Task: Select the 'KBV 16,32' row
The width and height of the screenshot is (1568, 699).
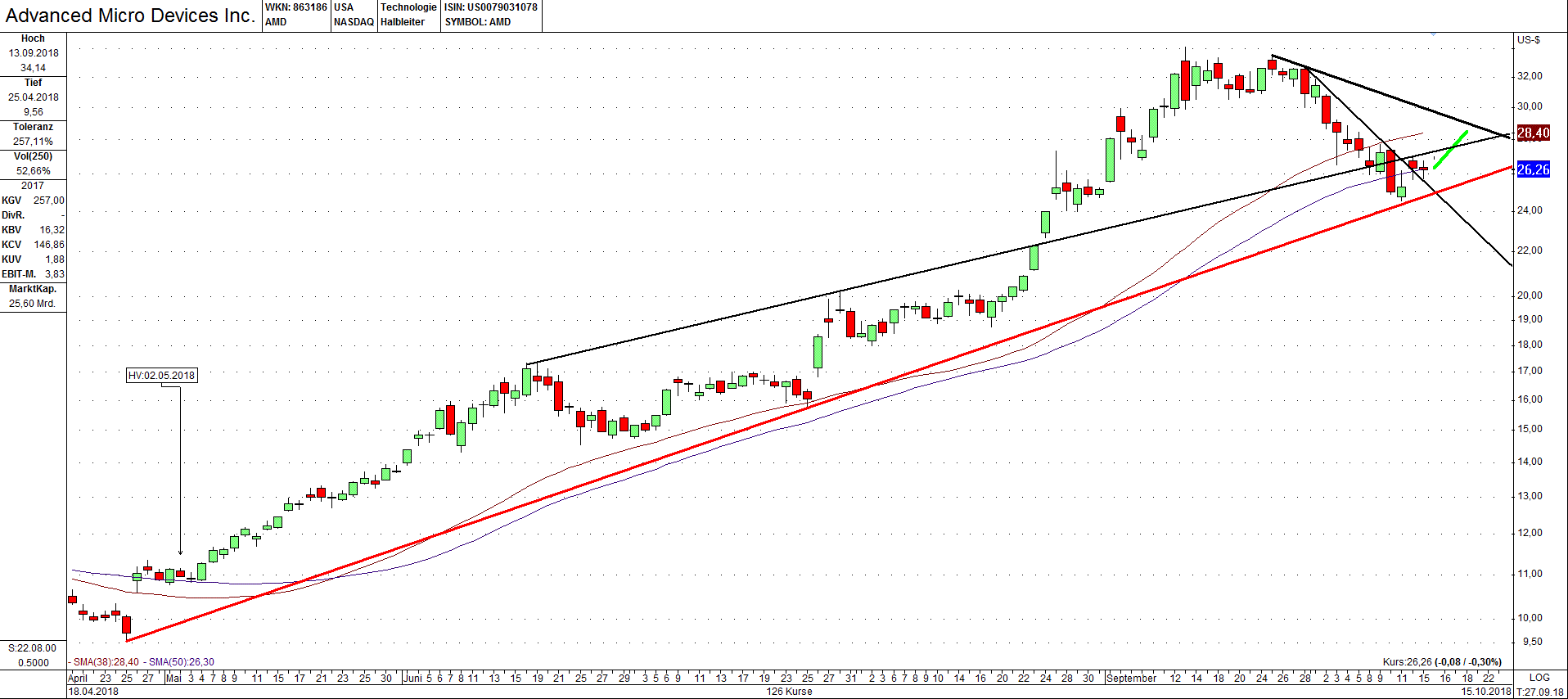Action: 33,230
